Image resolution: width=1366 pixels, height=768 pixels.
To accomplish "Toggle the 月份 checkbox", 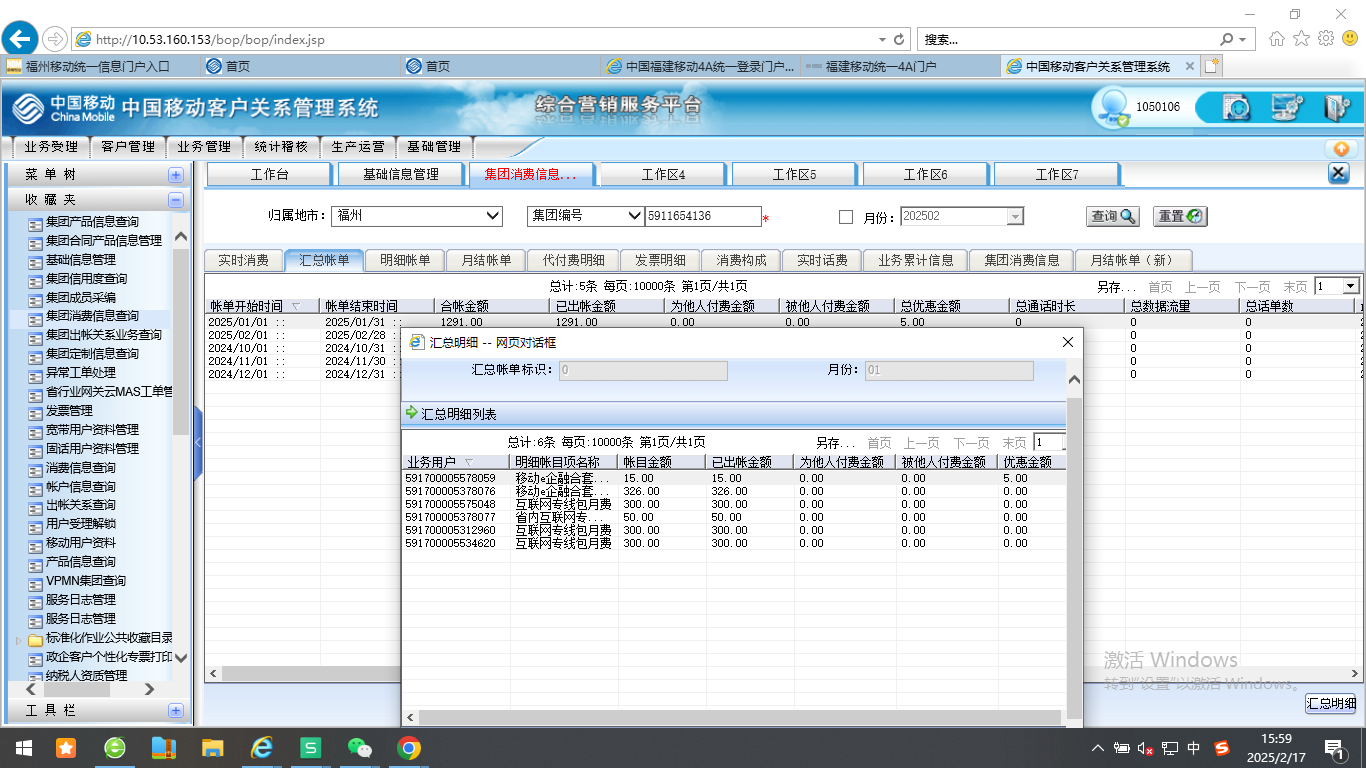I will click(x=846, y=217).
